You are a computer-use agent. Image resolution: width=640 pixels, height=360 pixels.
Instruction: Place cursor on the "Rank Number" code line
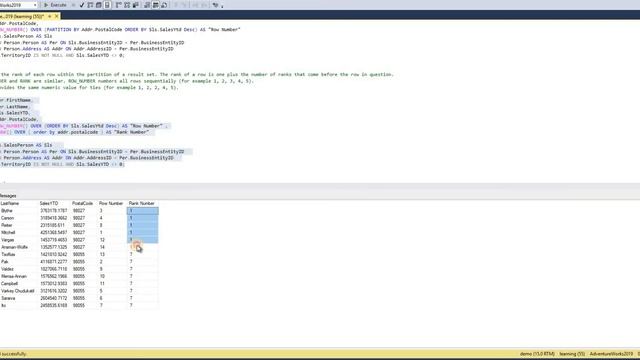(x=74, y=132)
